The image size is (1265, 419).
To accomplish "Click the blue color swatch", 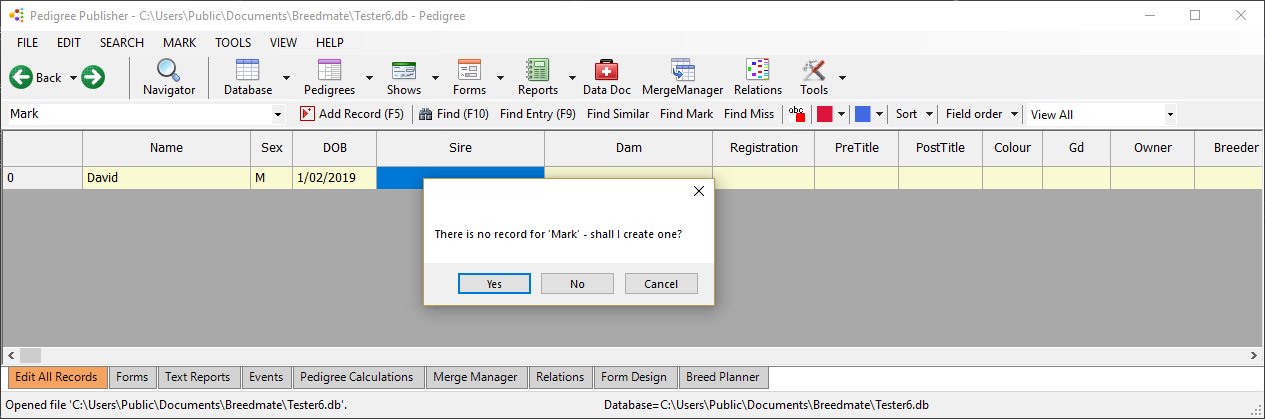I will (863, 114).
